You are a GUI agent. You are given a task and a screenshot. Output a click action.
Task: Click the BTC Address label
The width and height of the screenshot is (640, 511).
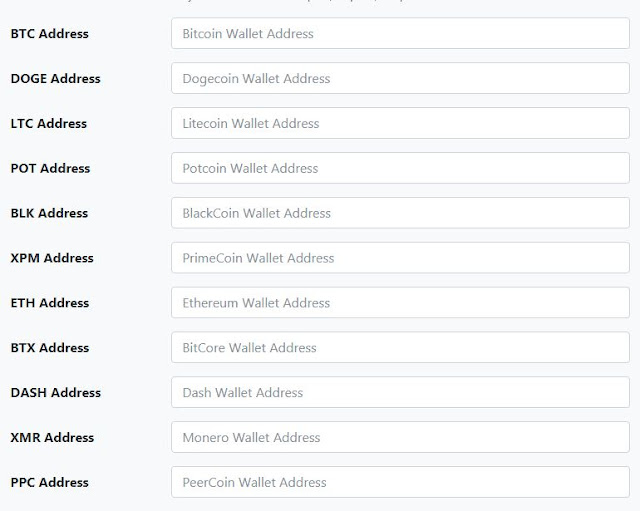click(49, 34)
